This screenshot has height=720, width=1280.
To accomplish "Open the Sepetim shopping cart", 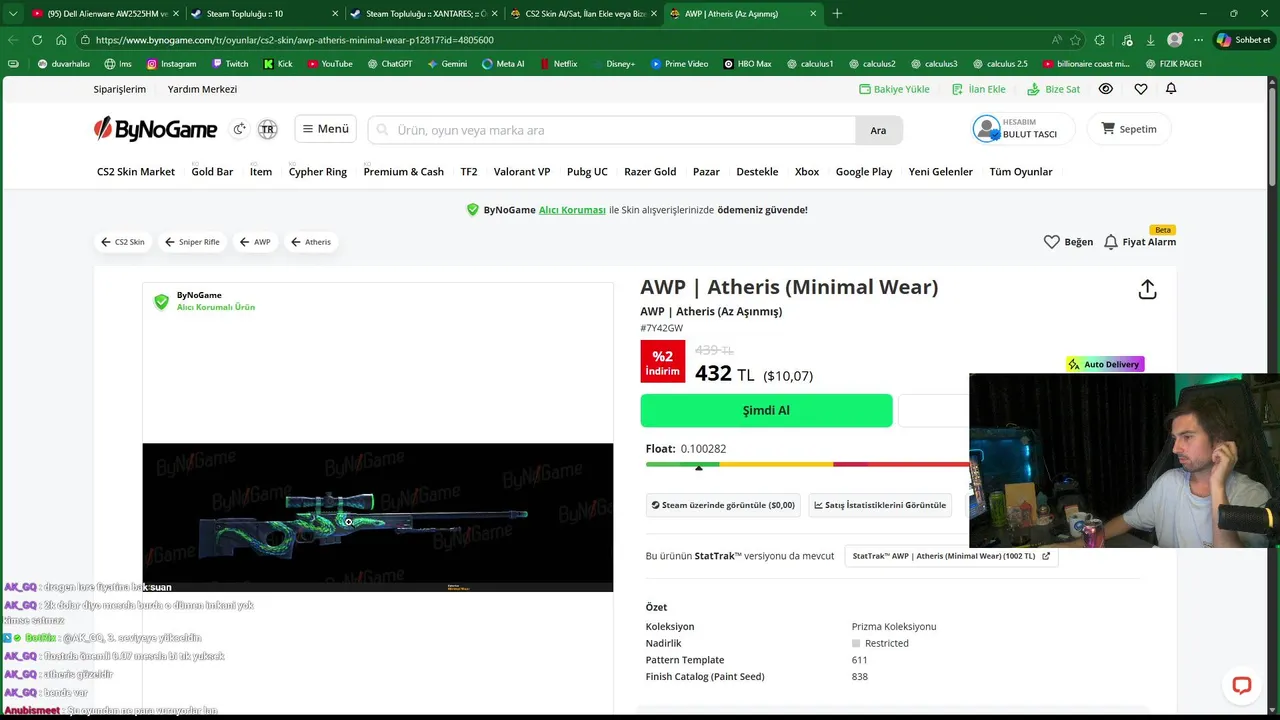I will pyautogui.click(x=1129, y=129).
